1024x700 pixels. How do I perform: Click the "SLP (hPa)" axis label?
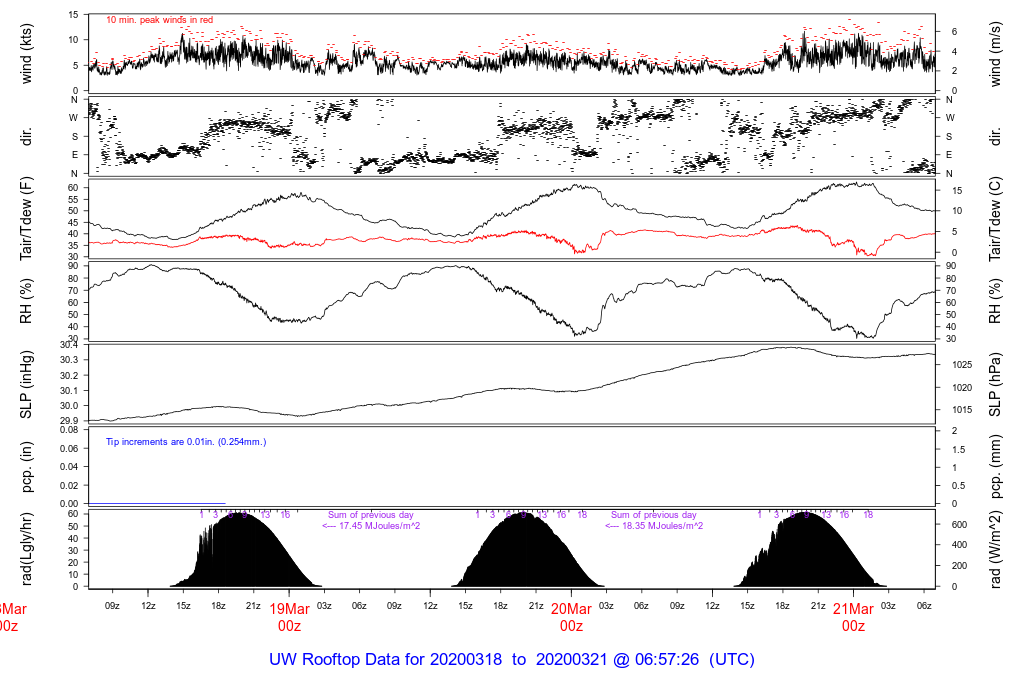pyautogui.click(x=995, y=385)
